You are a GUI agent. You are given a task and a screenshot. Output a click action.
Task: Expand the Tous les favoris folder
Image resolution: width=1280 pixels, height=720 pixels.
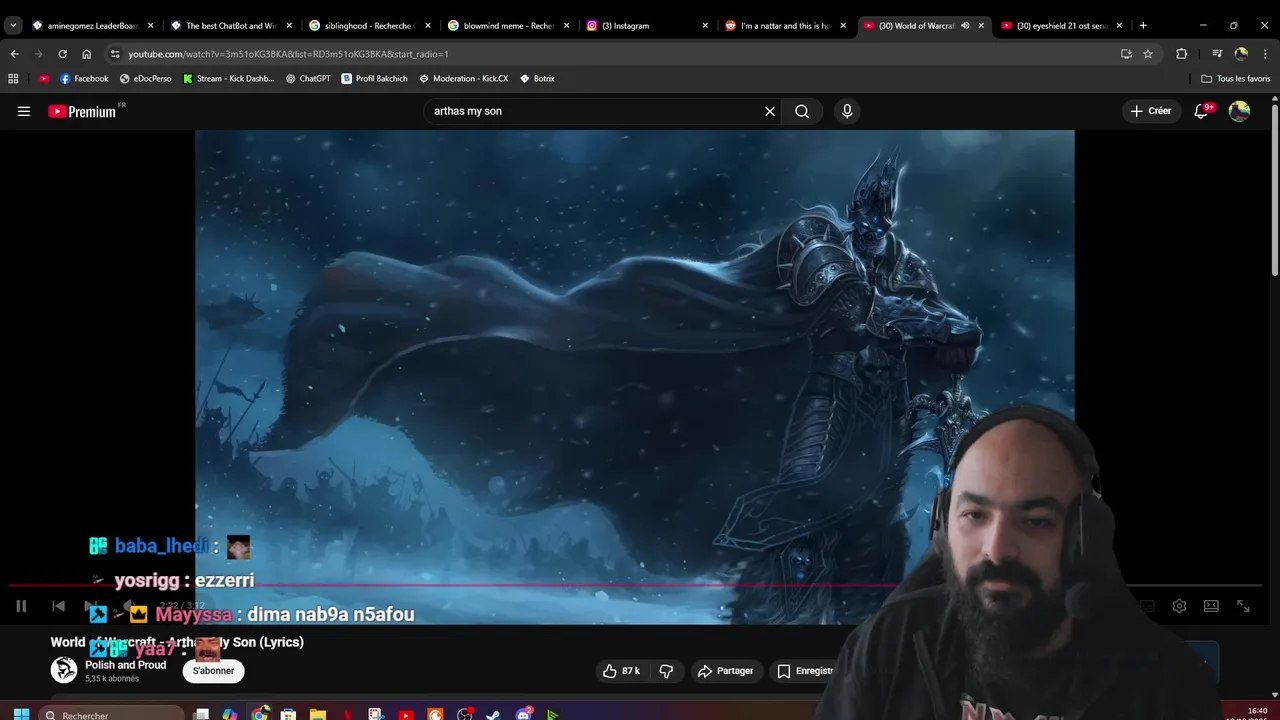(1236, 78)
